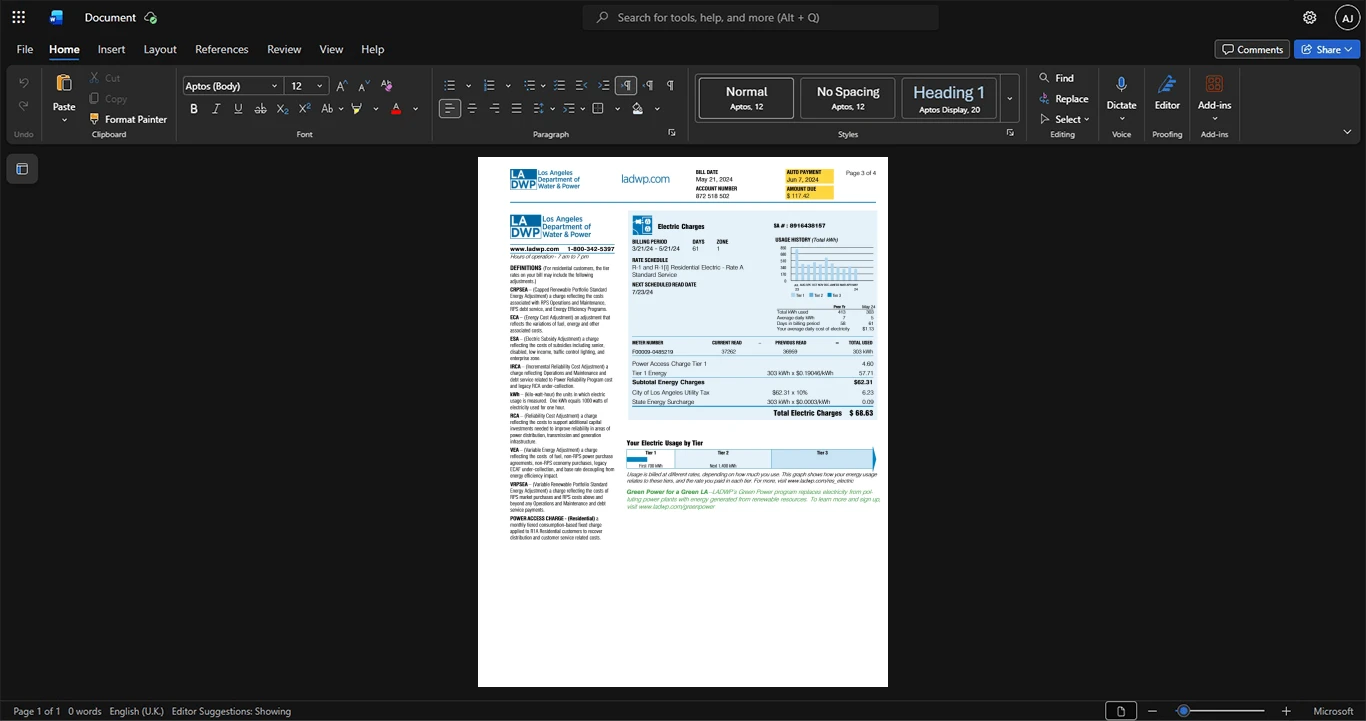
Task: Expand the styles gallery arrow
Action: point(1009,99)
